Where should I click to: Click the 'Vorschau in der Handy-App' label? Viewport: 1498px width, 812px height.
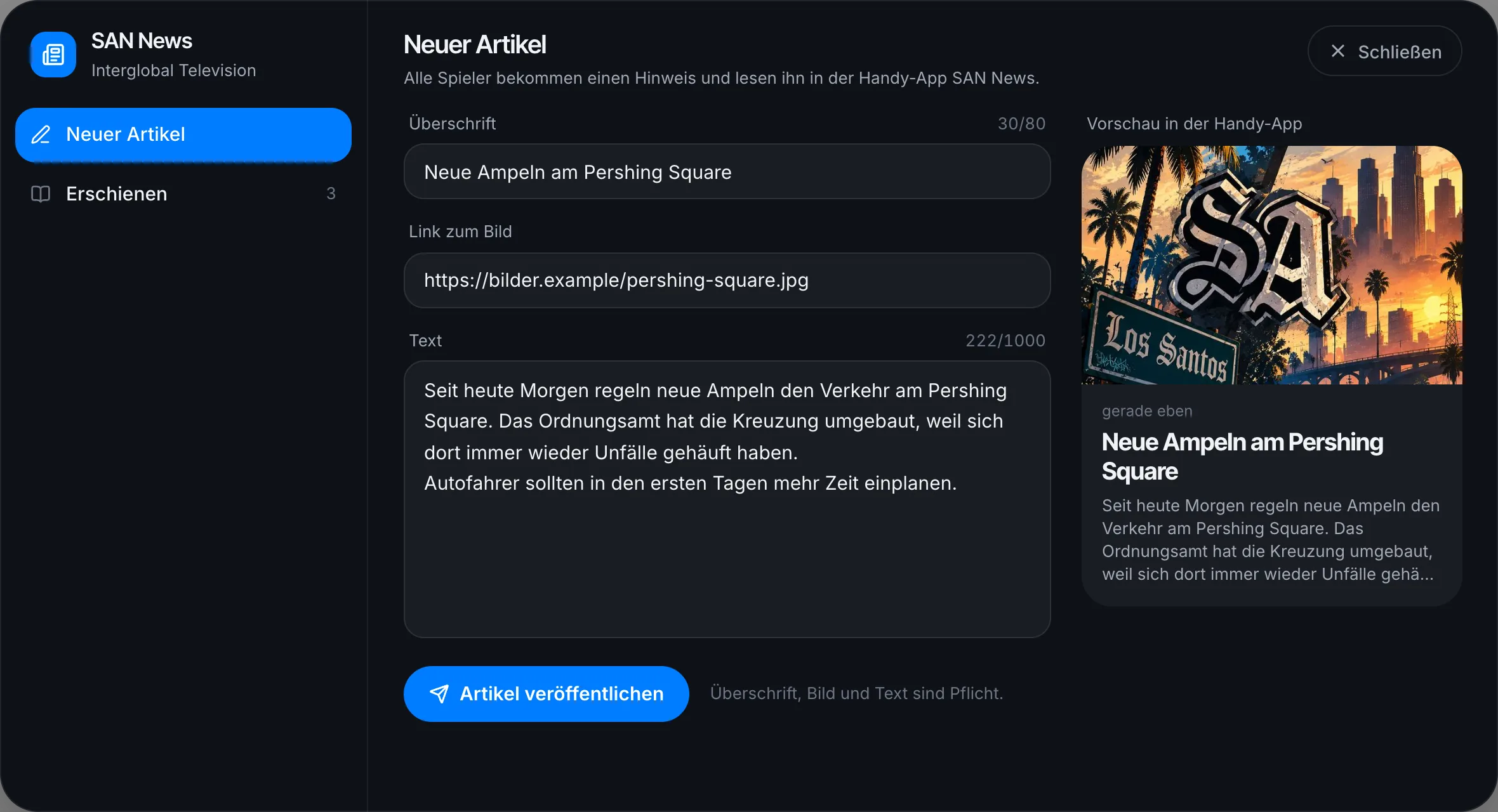click(x=1194, y=124)
